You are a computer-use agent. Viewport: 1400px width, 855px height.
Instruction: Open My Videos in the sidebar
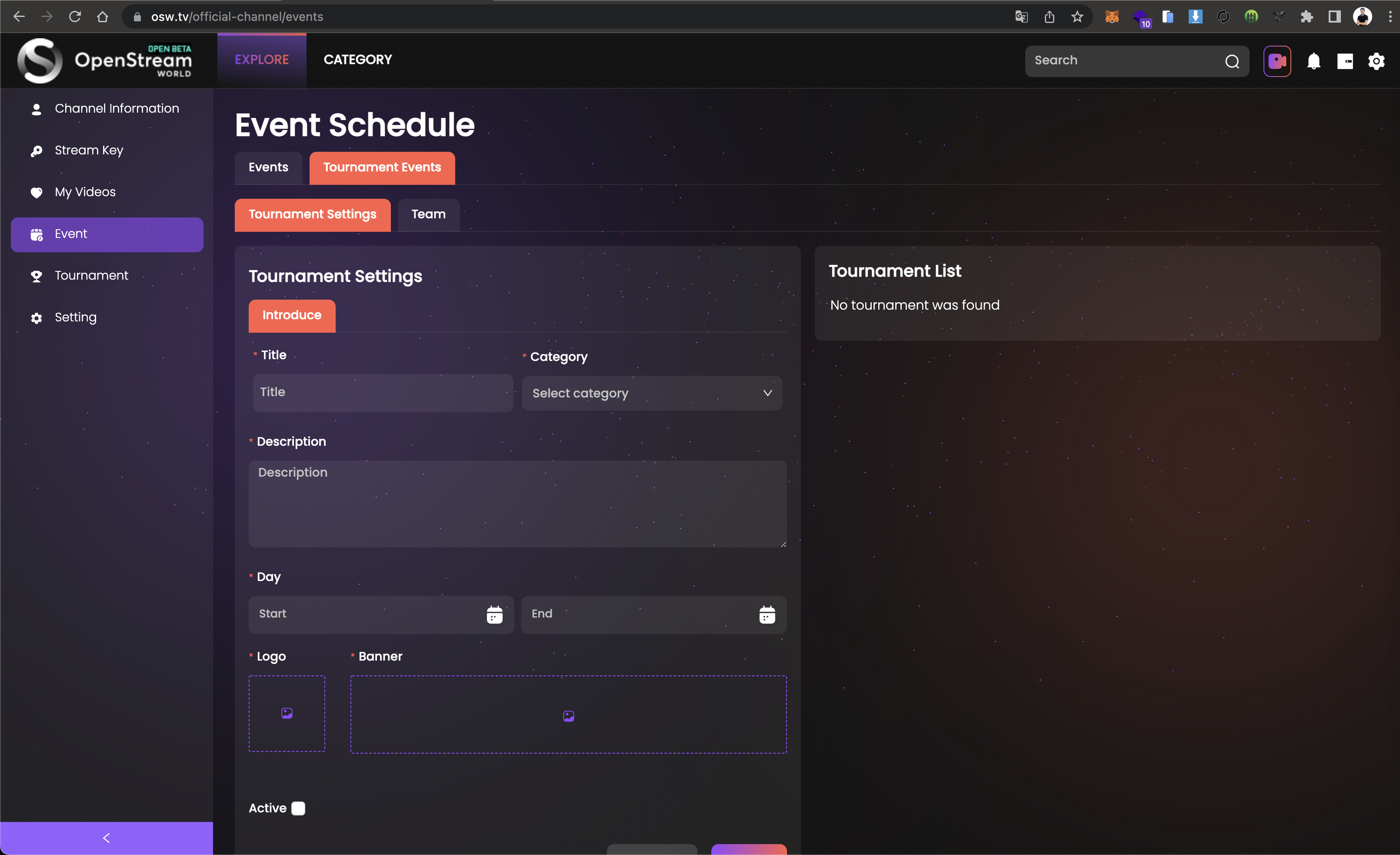(107, 192)
